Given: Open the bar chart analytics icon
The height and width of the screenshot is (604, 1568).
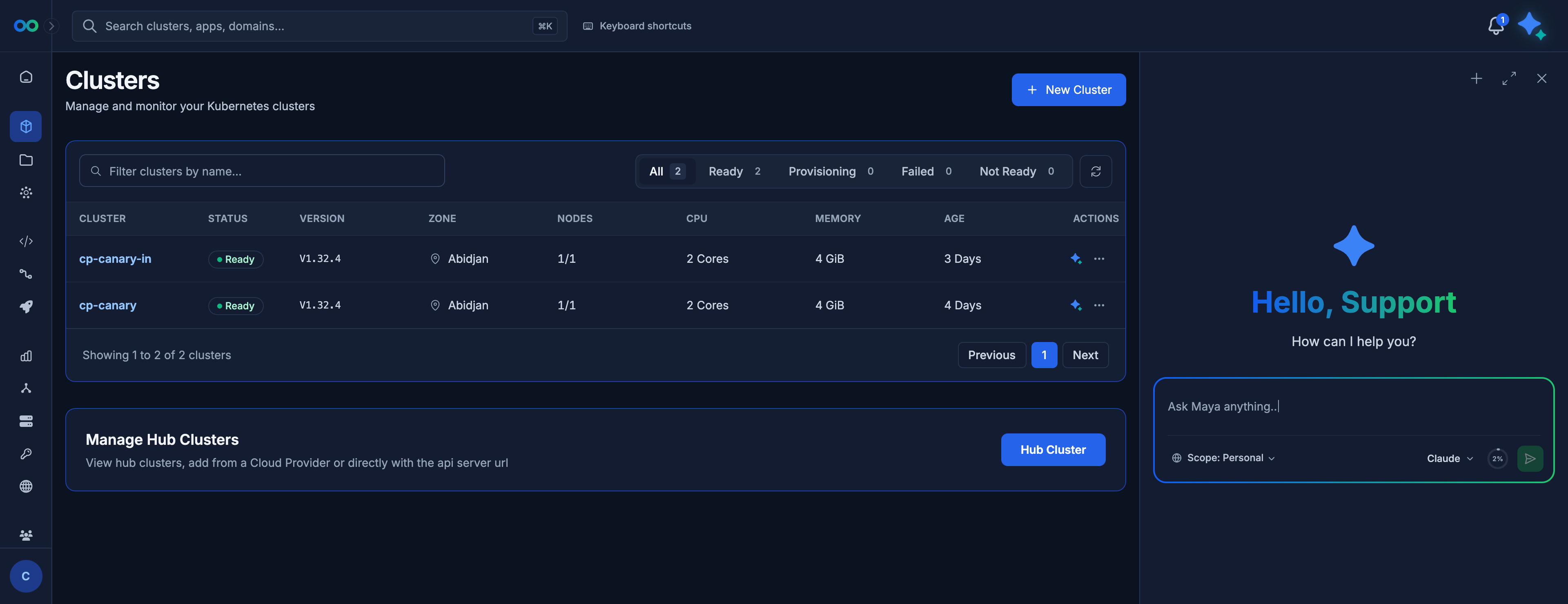Looking at the screenshot, I should coord(26,356).
